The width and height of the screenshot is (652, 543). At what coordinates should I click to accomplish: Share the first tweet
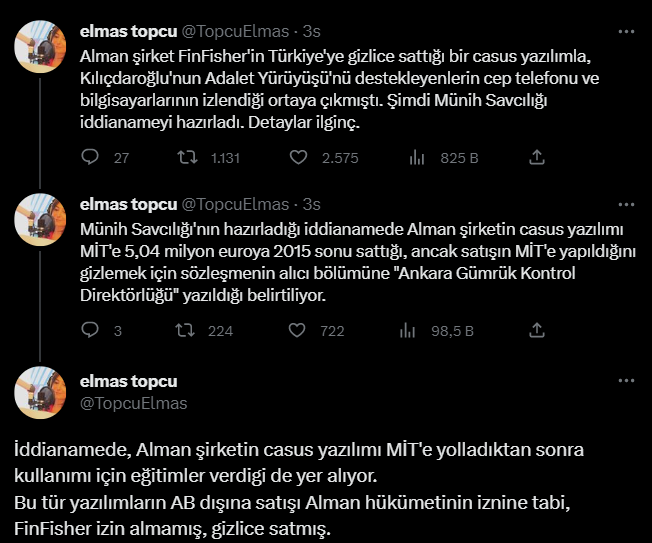536,157
